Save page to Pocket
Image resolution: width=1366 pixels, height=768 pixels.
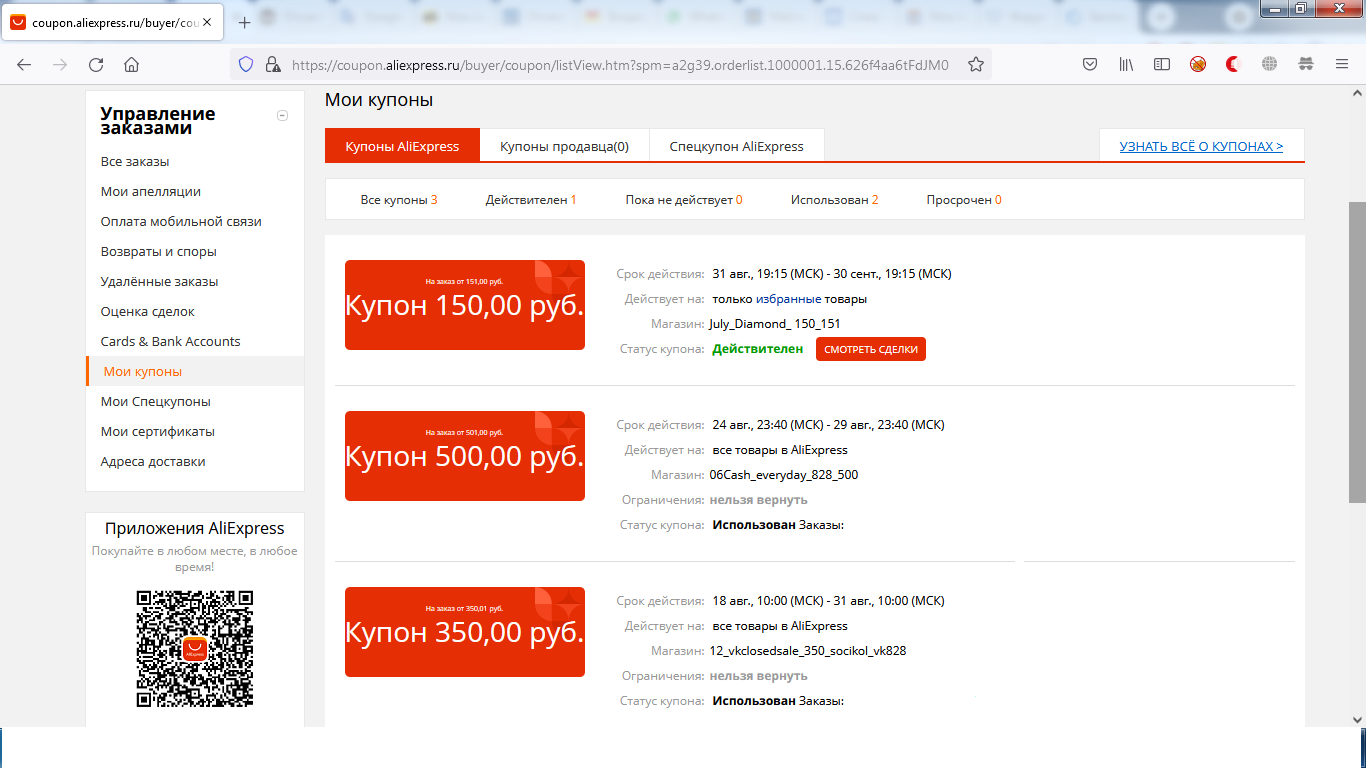[1091, 65]
